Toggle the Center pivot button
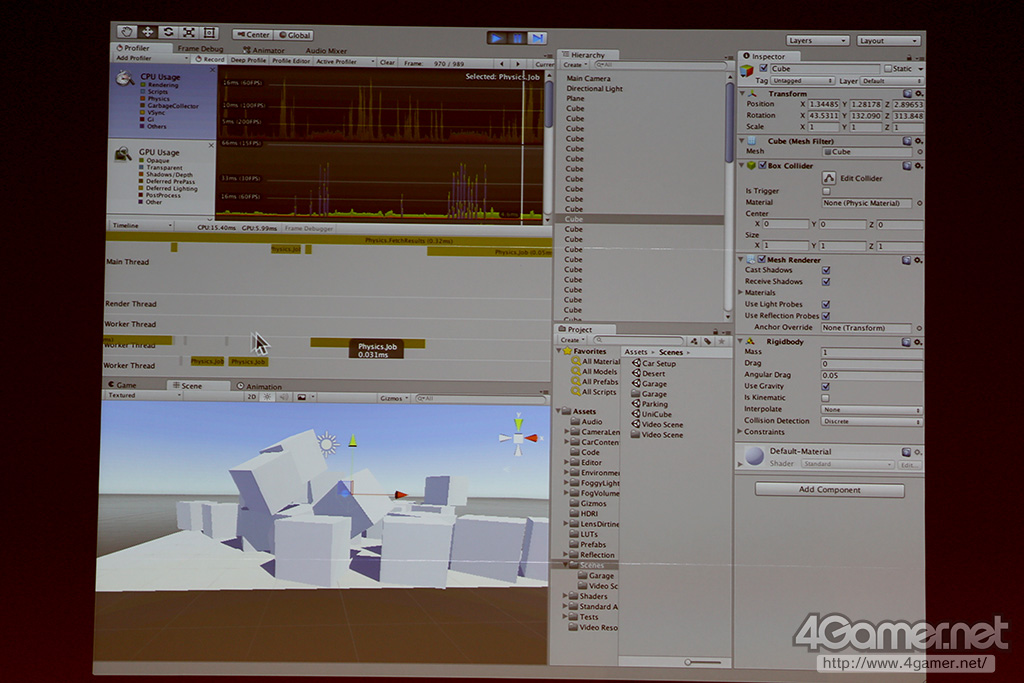 pos(252,35)
